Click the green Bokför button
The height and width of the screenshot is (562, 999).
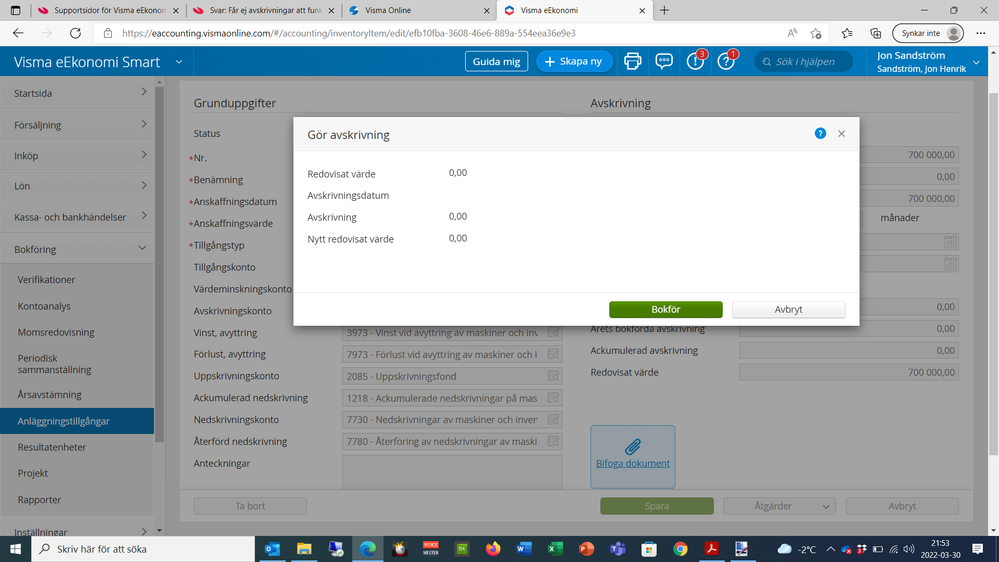click(665, 310)
